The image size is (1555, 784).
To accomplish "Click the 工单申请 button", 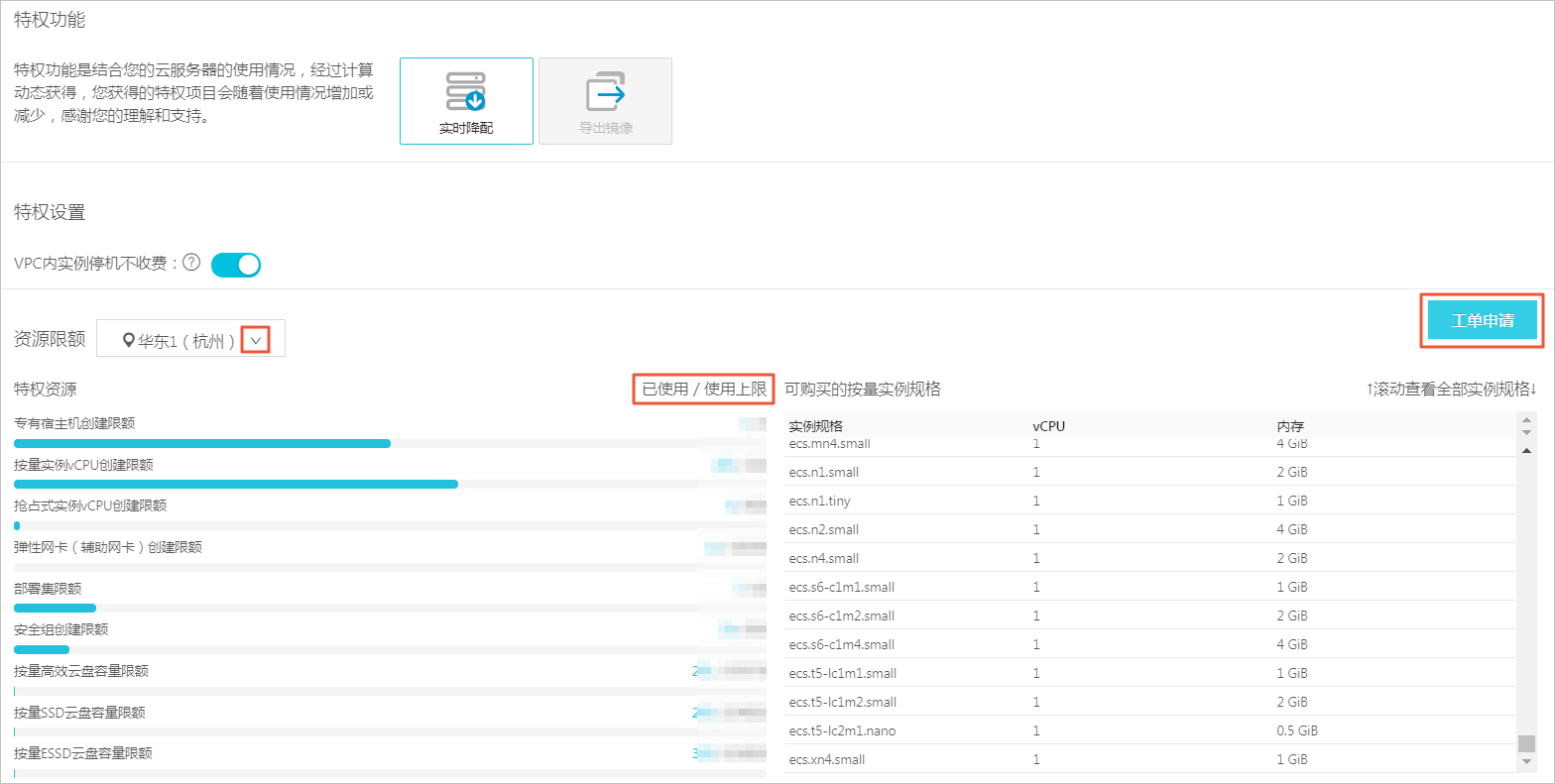I will tap(1483, 320).
